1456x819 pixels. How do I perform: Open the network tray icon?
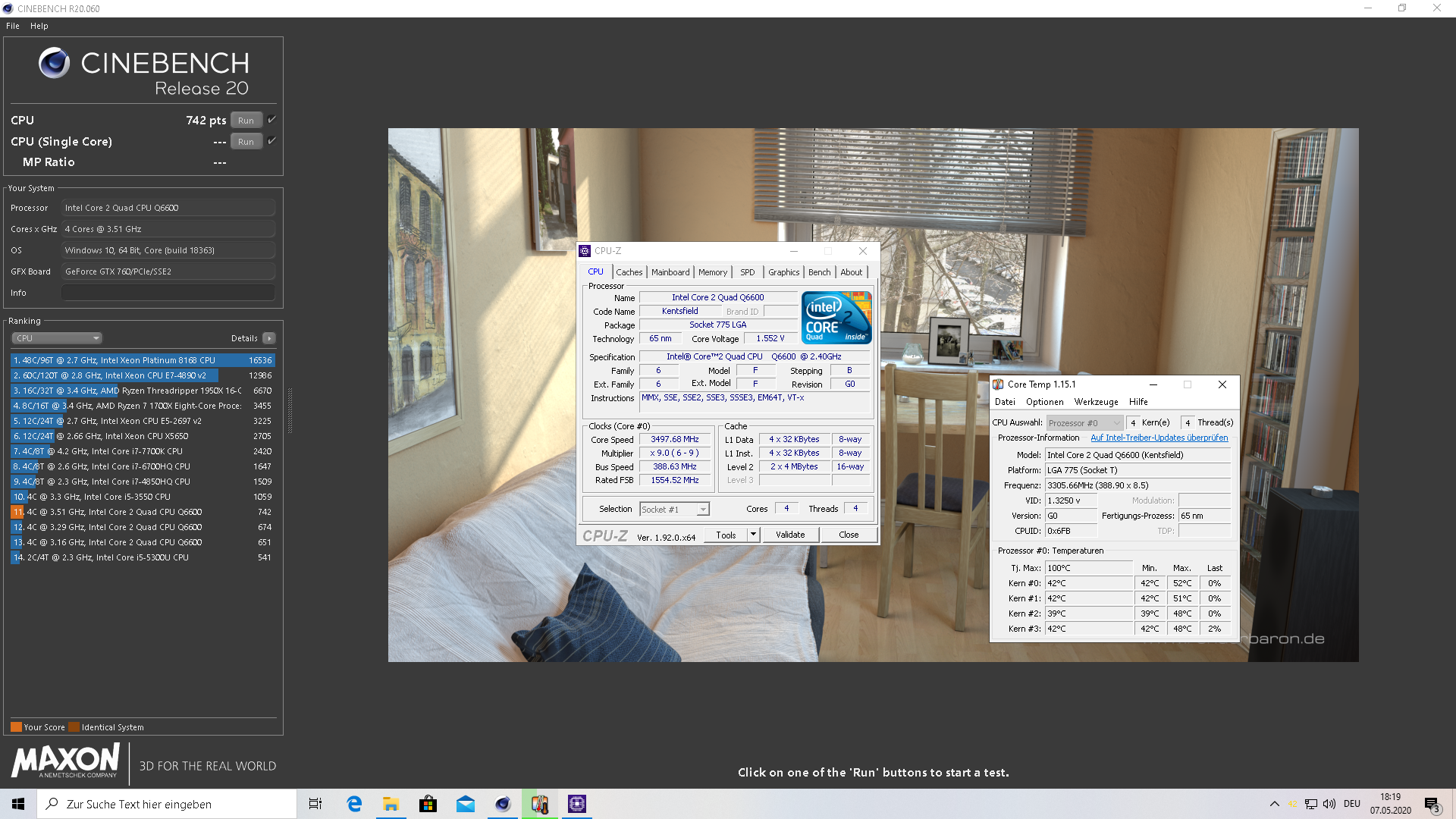click(1311, 804)
